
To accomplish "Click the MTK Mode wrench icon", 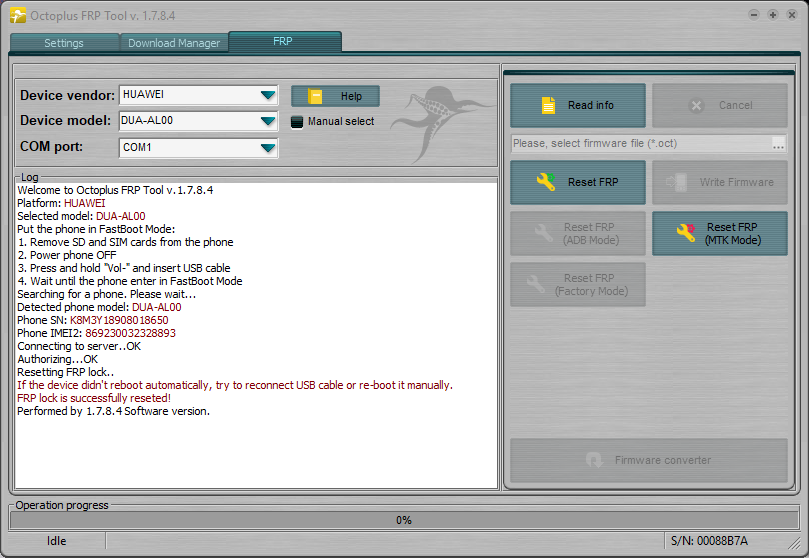I will click(686, 233).
